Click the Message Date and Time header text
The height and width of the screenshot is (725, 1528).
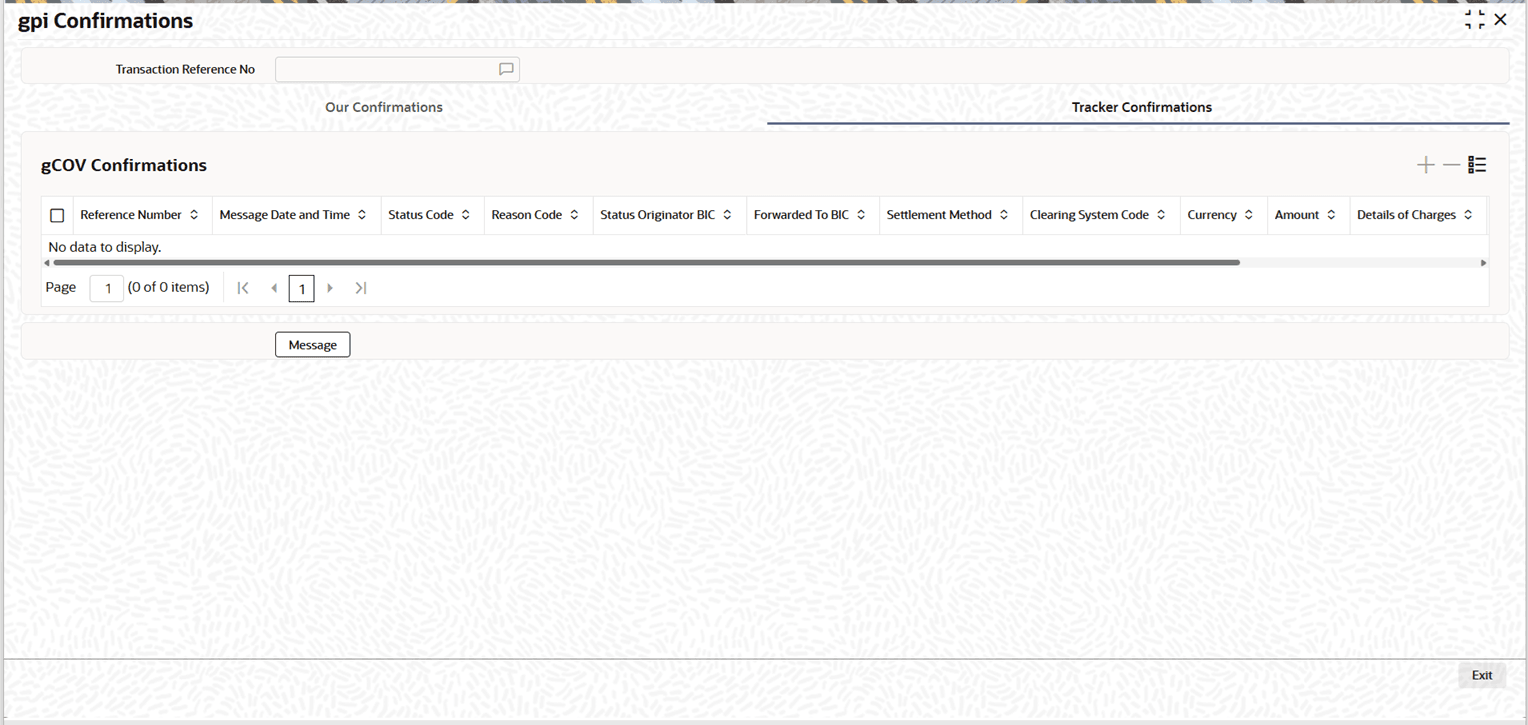[x=285, y=215]
